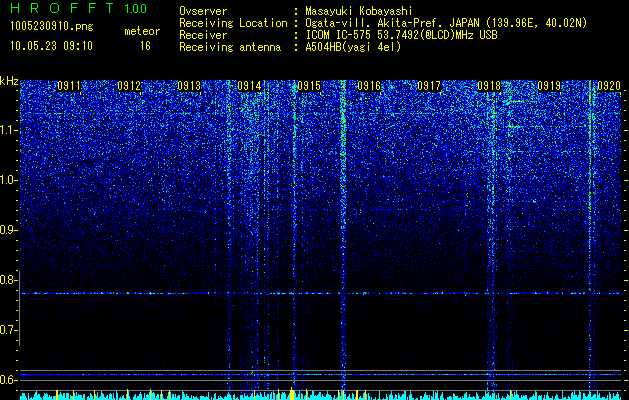629x400 pixels.
Task: Click time marker 0920
Action: (x=609, y=86)
